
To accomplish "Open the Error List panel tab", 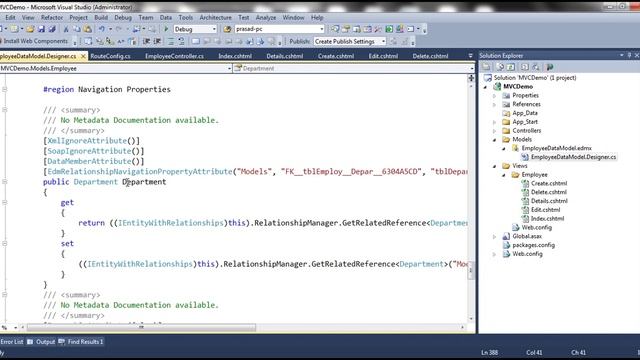I will tap(11, 342).
